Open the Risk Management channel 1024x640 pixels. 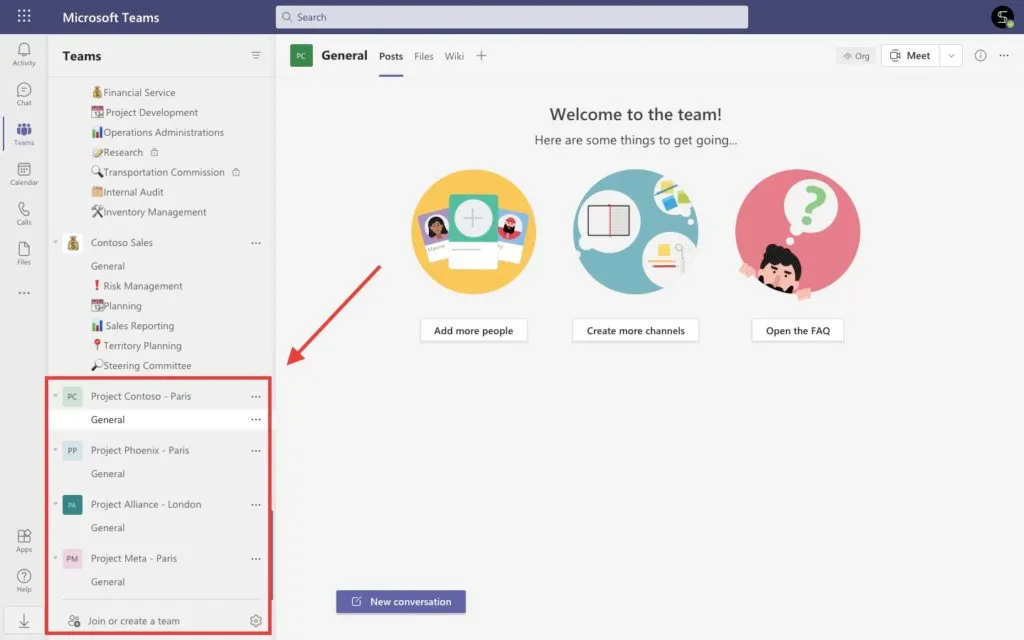pyautogui.click(x=136, y=286)
